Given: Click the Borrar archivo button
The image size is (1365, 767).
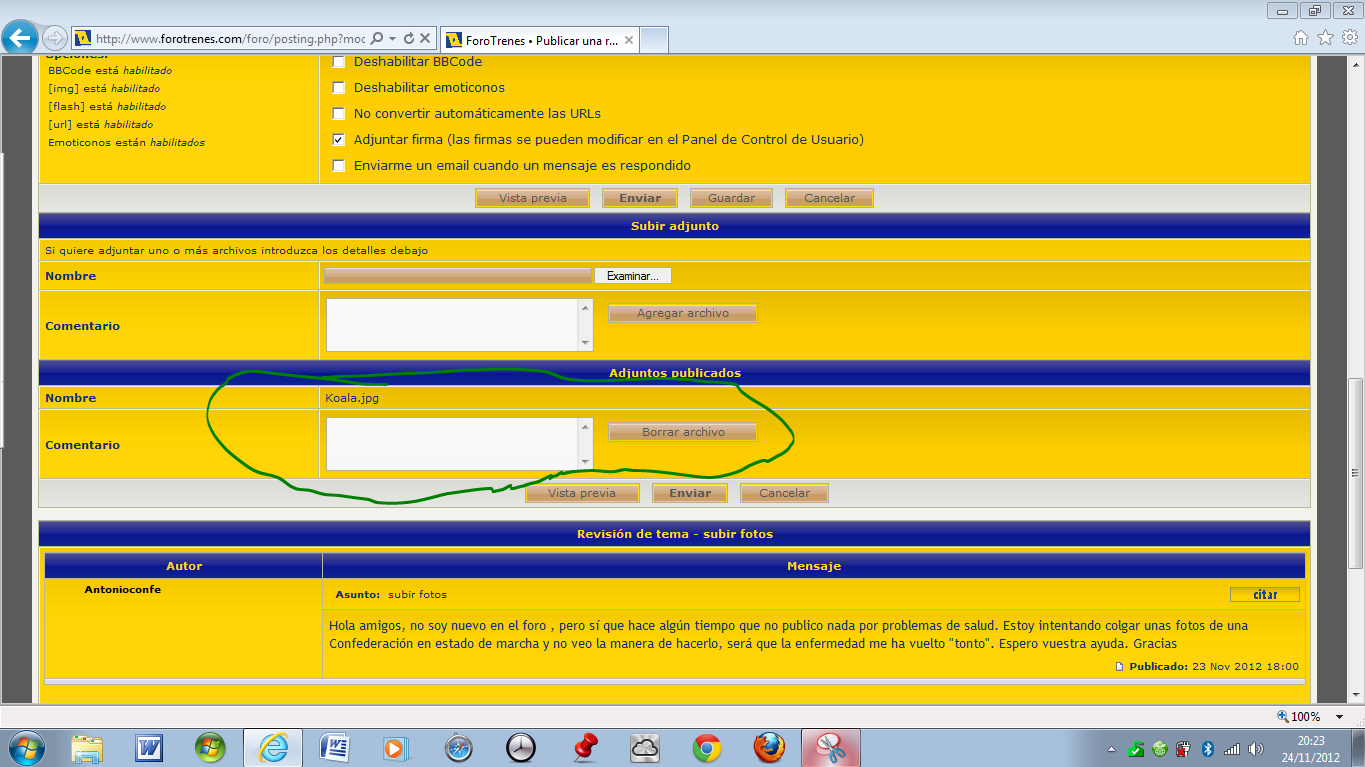Looking at the screenshot, I should (683, 432).
